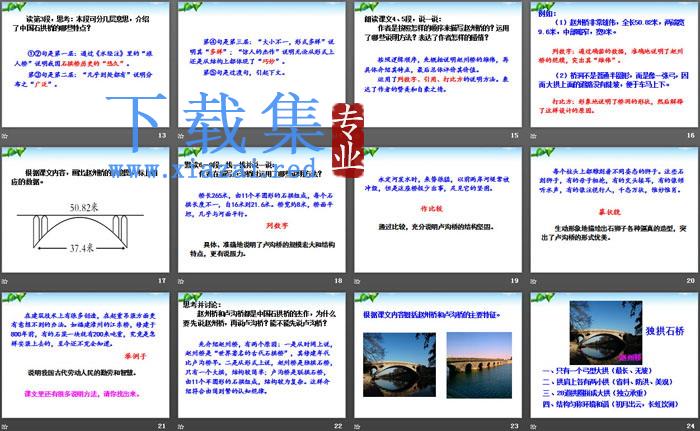Select slide 19 thumbnail mentioning 作比较

click(x=438, y=210)
